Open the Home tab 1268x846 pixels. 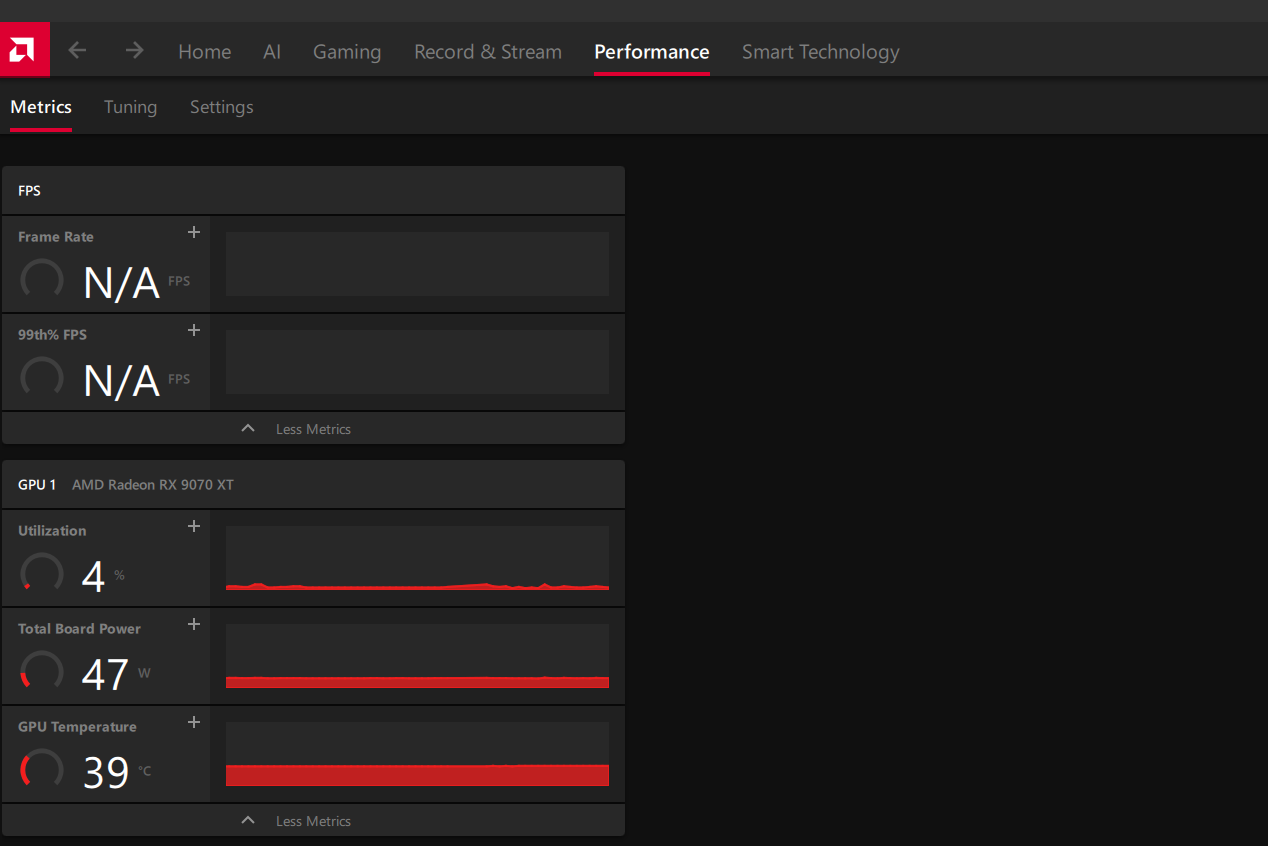tap(204, 52)
